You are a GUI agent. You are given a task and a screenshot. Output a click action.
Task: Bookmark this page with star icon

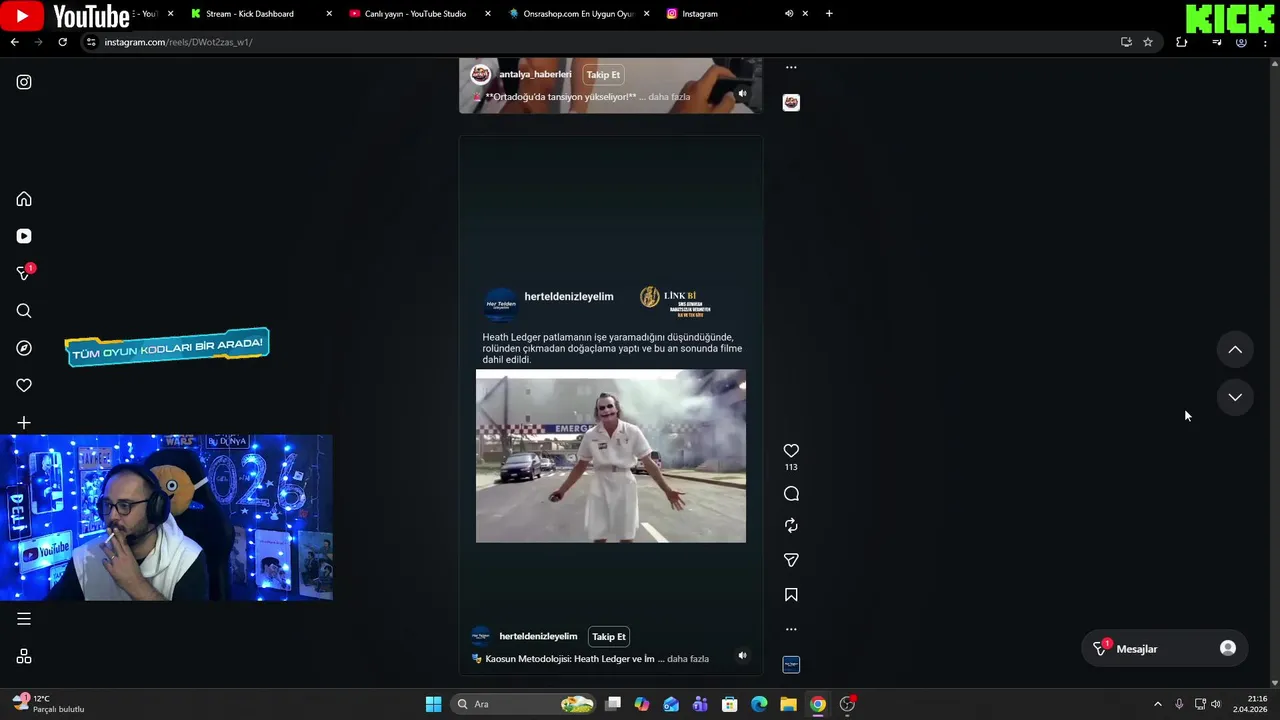point(1148,42)
